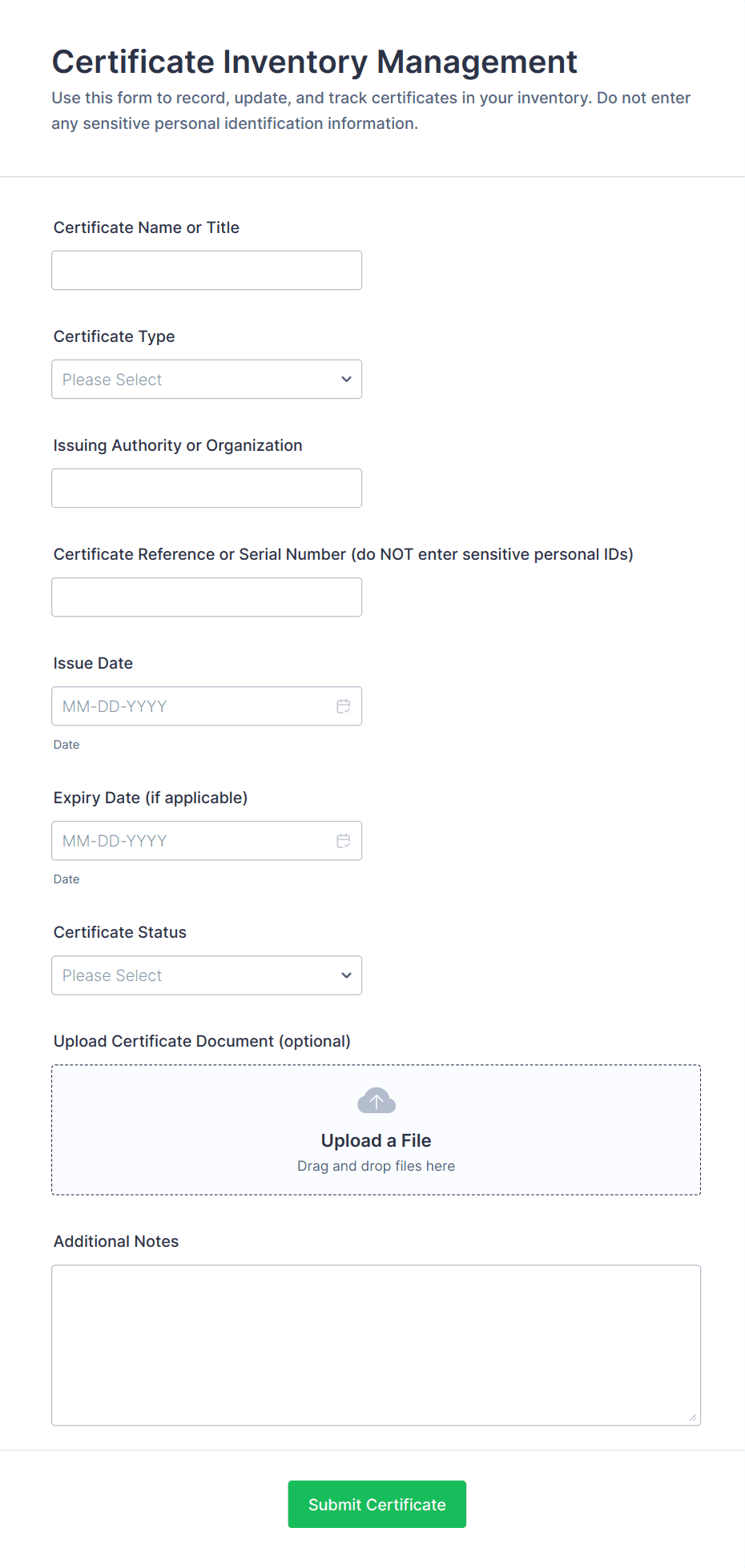Open the Certificate Status dropdown
This screenshot has width=745, height=1568.
pos(206,975)
